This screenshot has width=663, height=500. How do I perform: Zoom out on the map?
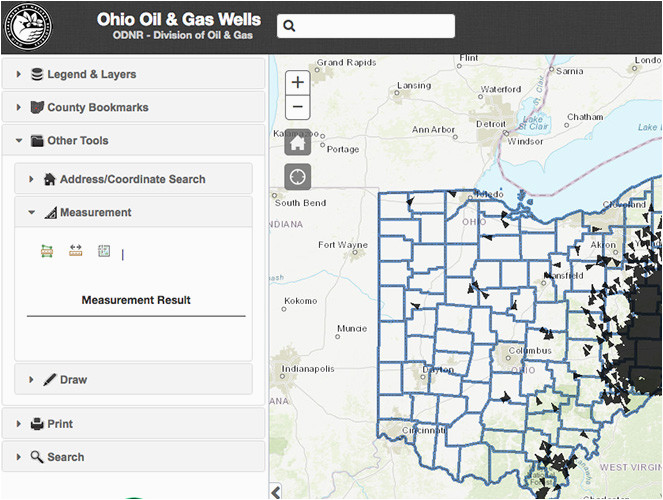coord(298,107)
